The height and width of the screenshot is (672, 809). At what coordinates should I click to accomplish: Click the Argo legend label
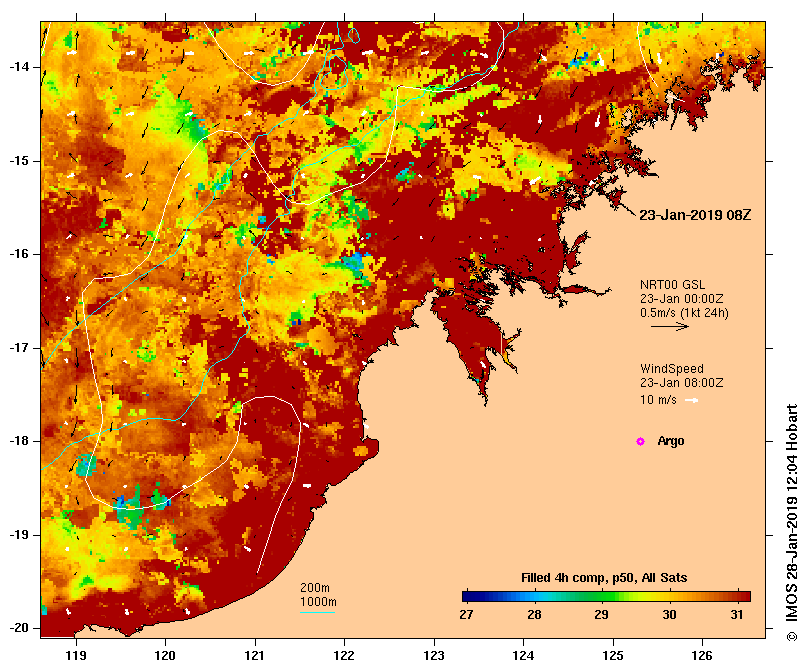(x=671, y=441)
